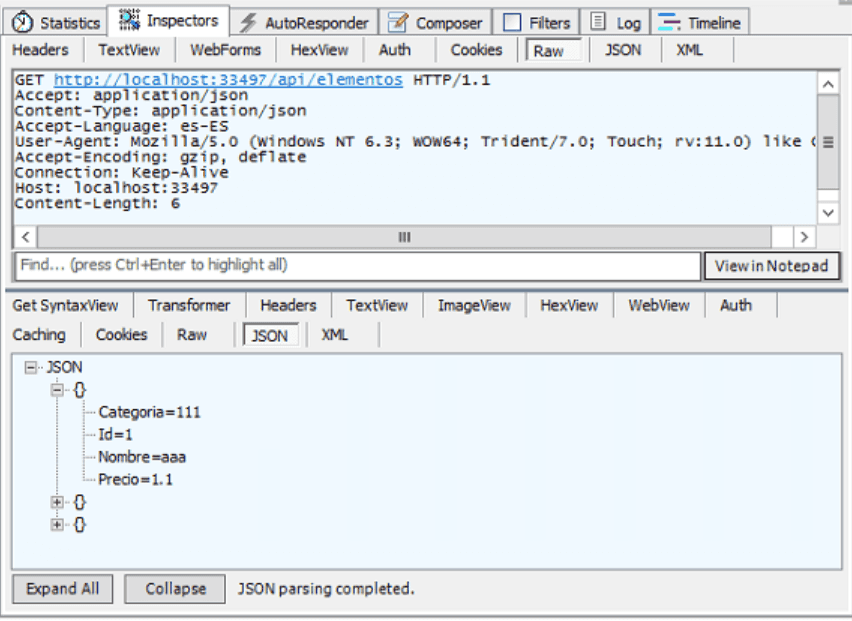Open the WebView response tab
Viewport: 852px width, 621px height.
coord(659,305)
